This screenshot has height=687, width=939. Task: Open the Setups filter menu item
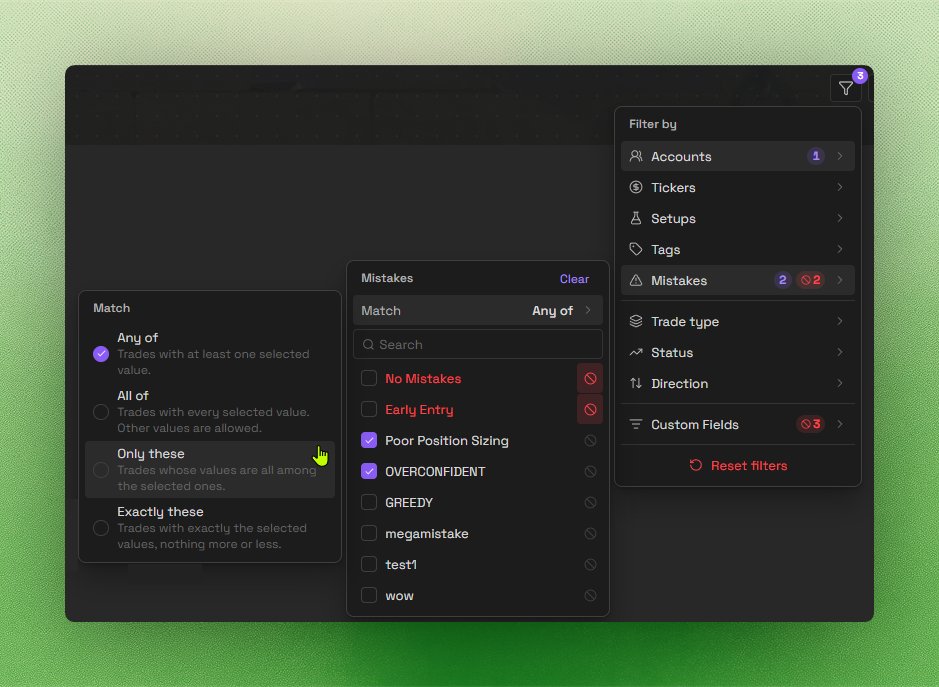[x=737, y=219]
